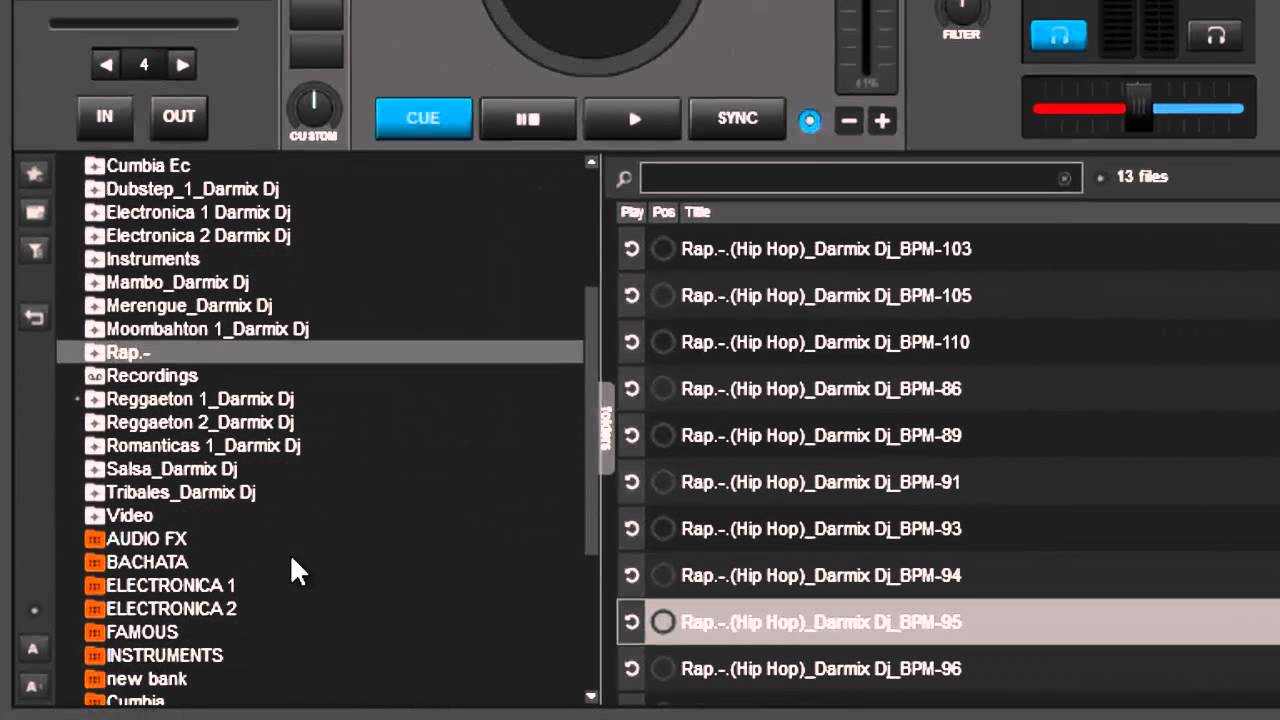Viewport: 1280px width, 720px height.
Task: Click the loop icon beside Rap BPM-103 track
Action: pos(631,249)
